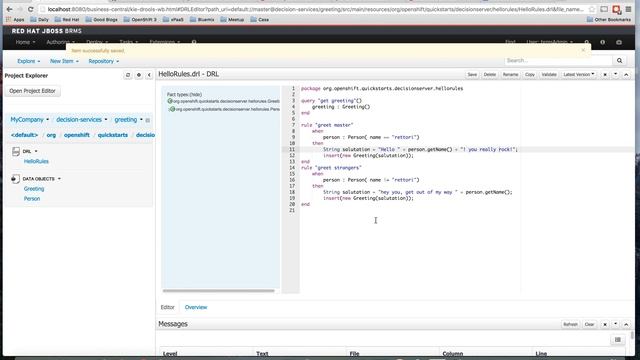Click the Greeting fact type icon

(170, 101)
